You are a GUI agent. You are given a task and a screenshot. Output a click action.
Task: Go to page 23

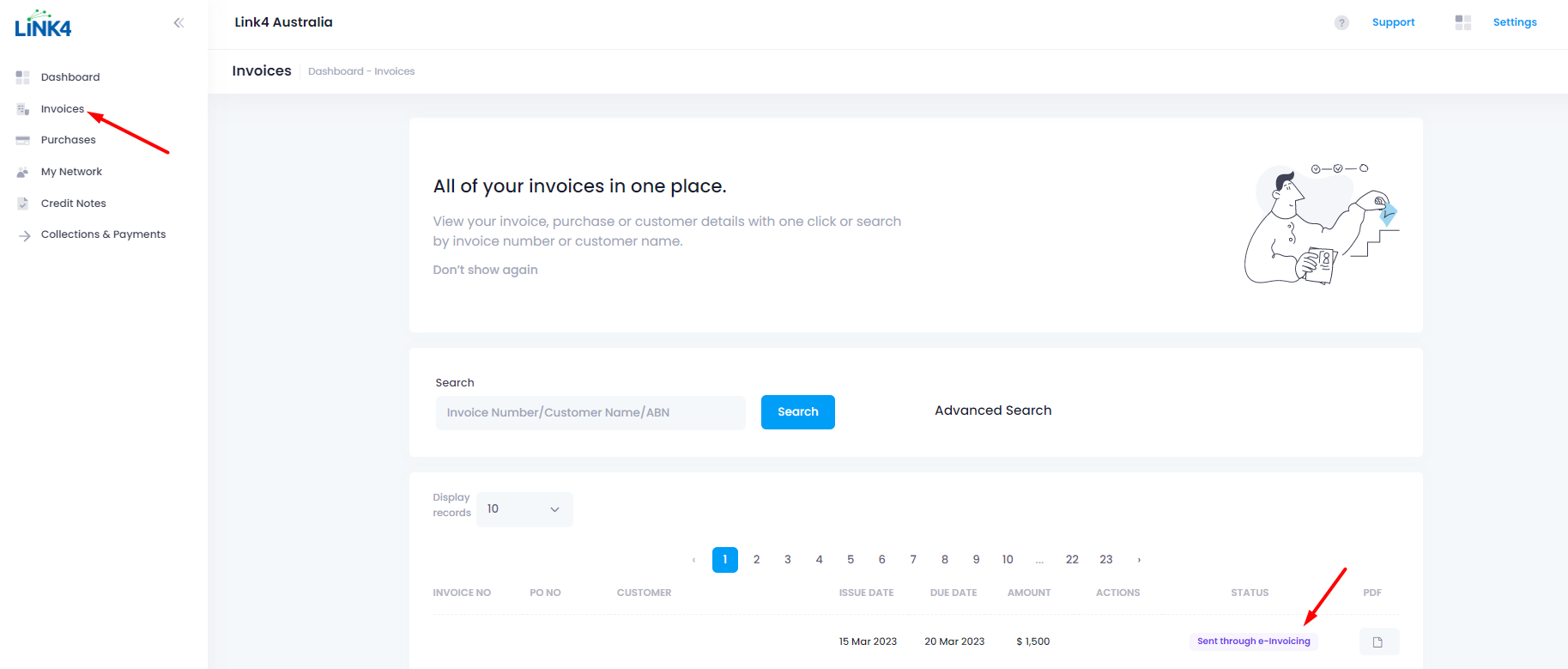pyautogui.click(x=1106, y=560)
